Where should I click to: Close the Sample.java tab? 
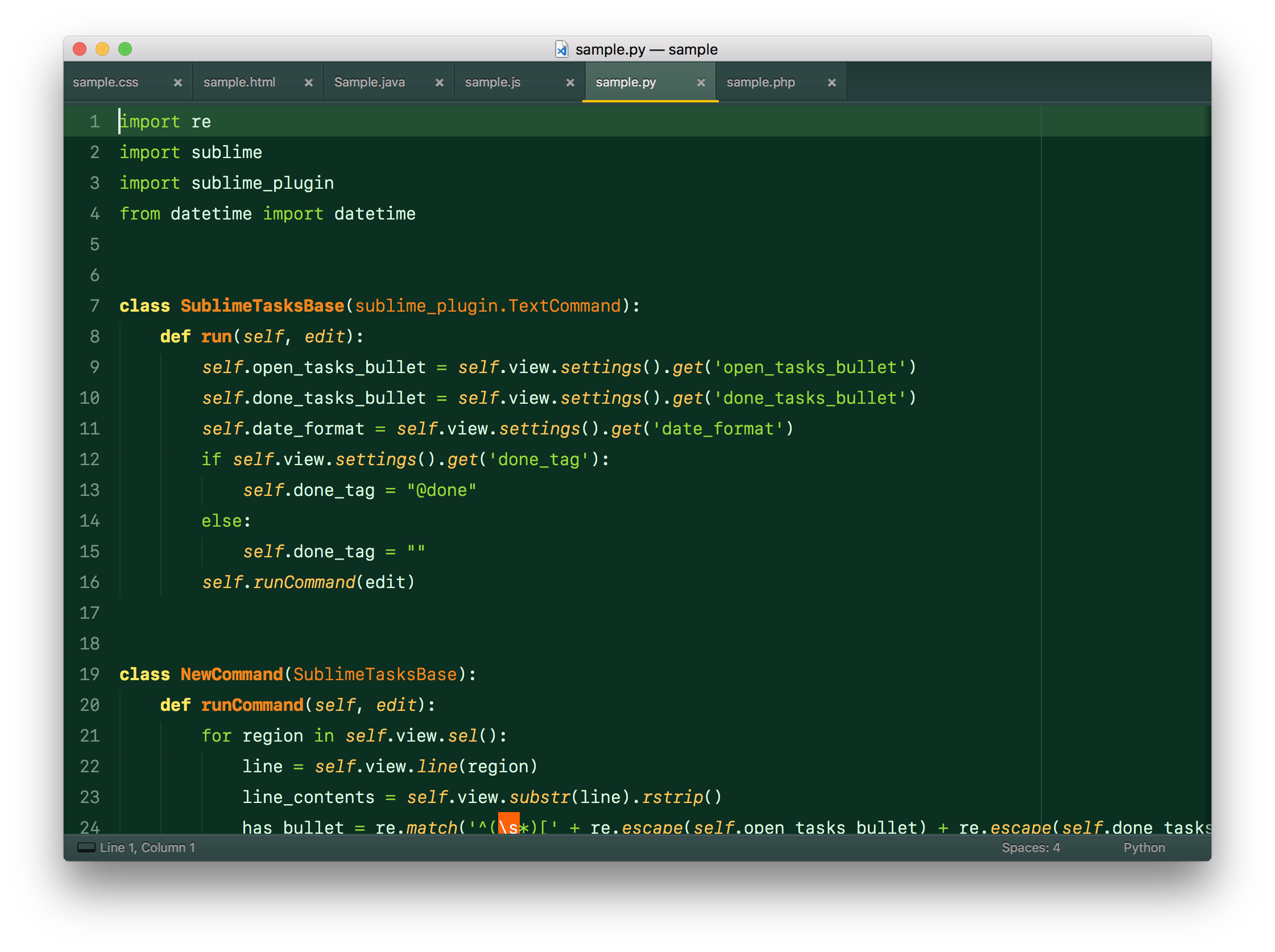pos(440,83)
